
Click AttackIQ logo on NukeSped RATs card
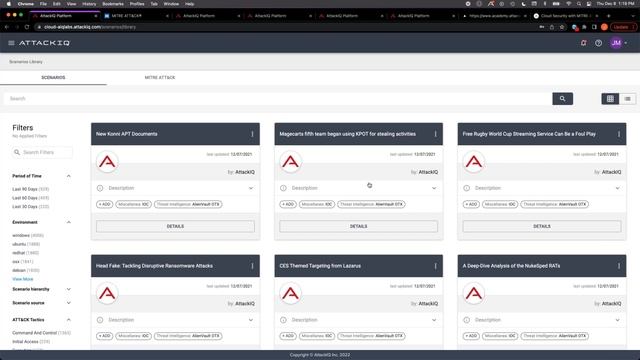click(x=473, y=293)
